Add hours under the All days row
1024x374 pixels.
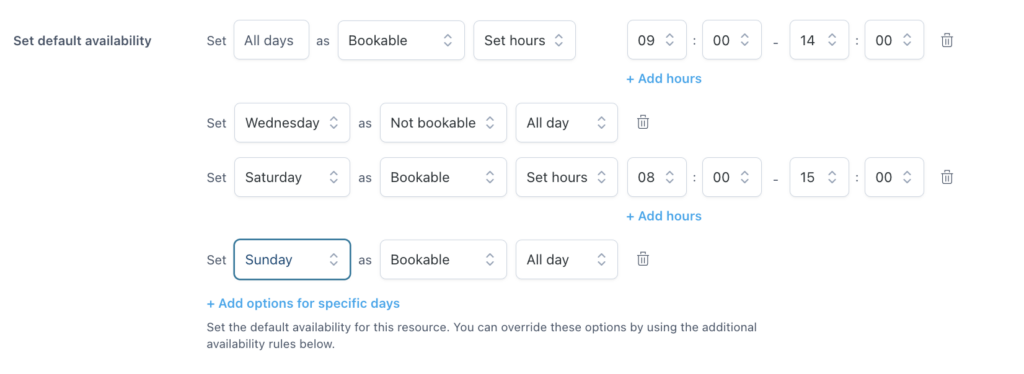coord(664,79)
